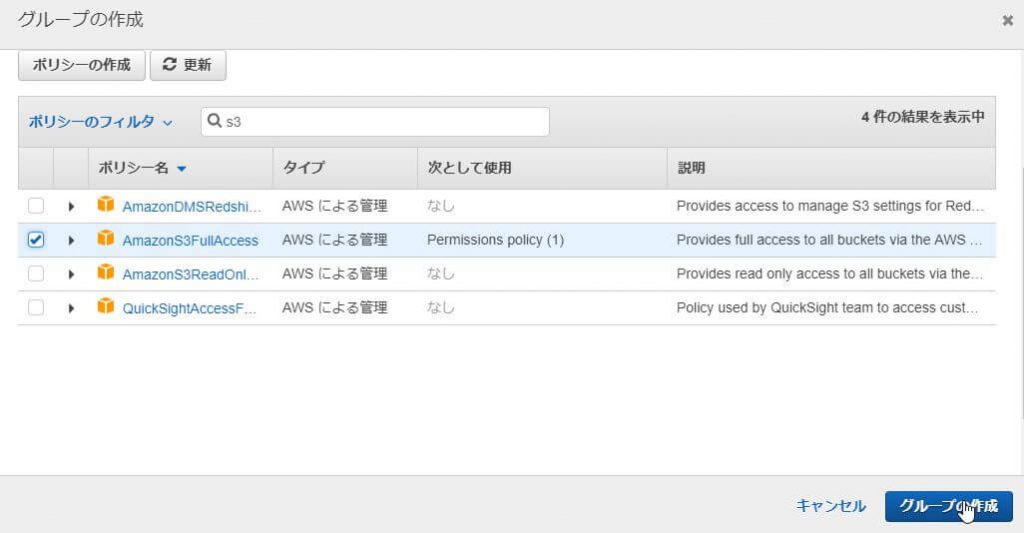1024x533 pixels.
Task: Open the AmazonS3FullAccess policy link
Action: 191,240
